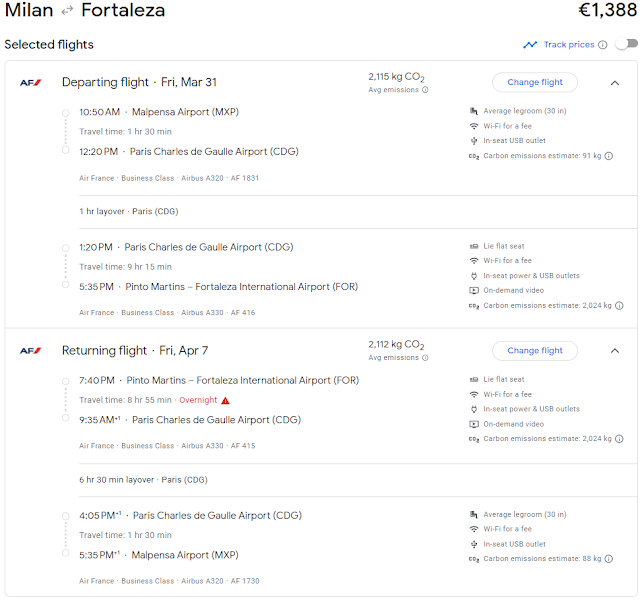Click the Wi-Fi icon for flight AF 1831

(x=473, y=126)
